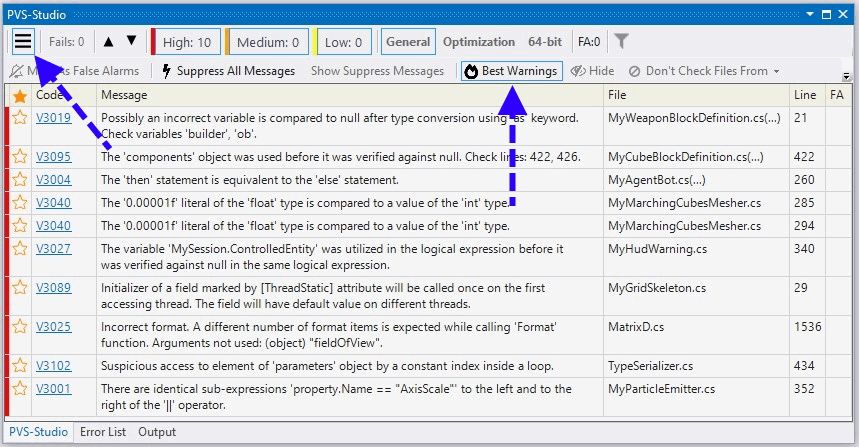This screenshot has width=859, height=447.
Task: Click Suppress All Messages
Action: (x=228, y=71)
